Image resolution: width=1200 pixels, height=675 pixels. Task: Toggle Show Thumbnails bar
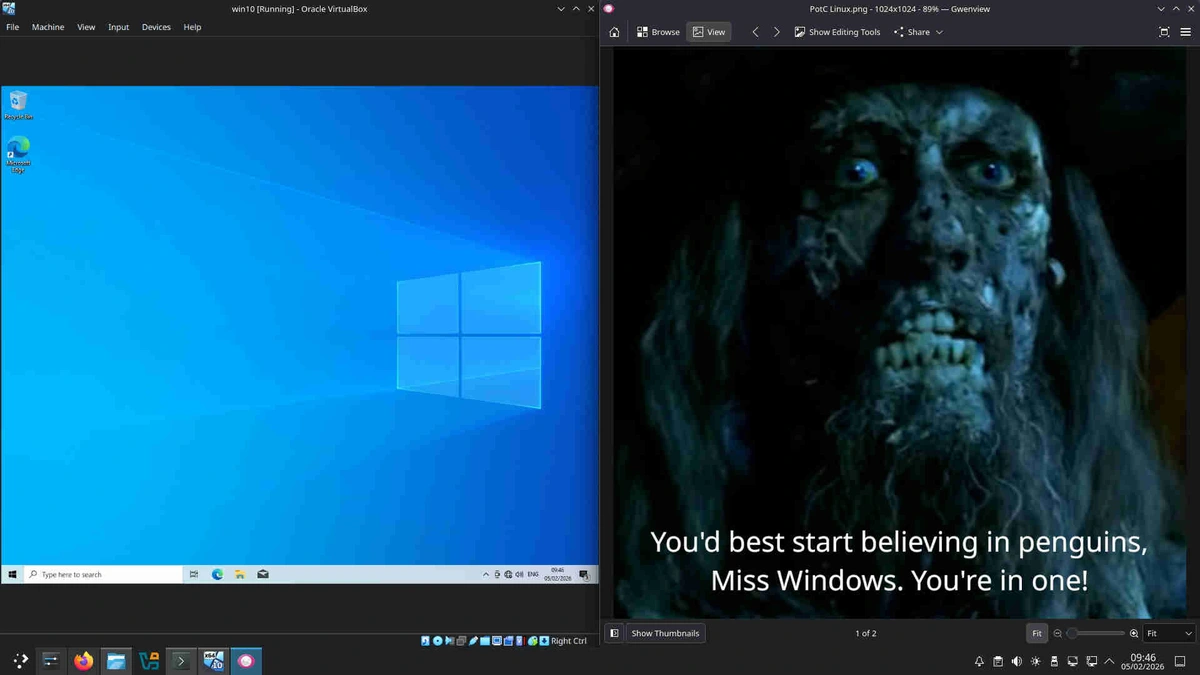tap(665, 633)
